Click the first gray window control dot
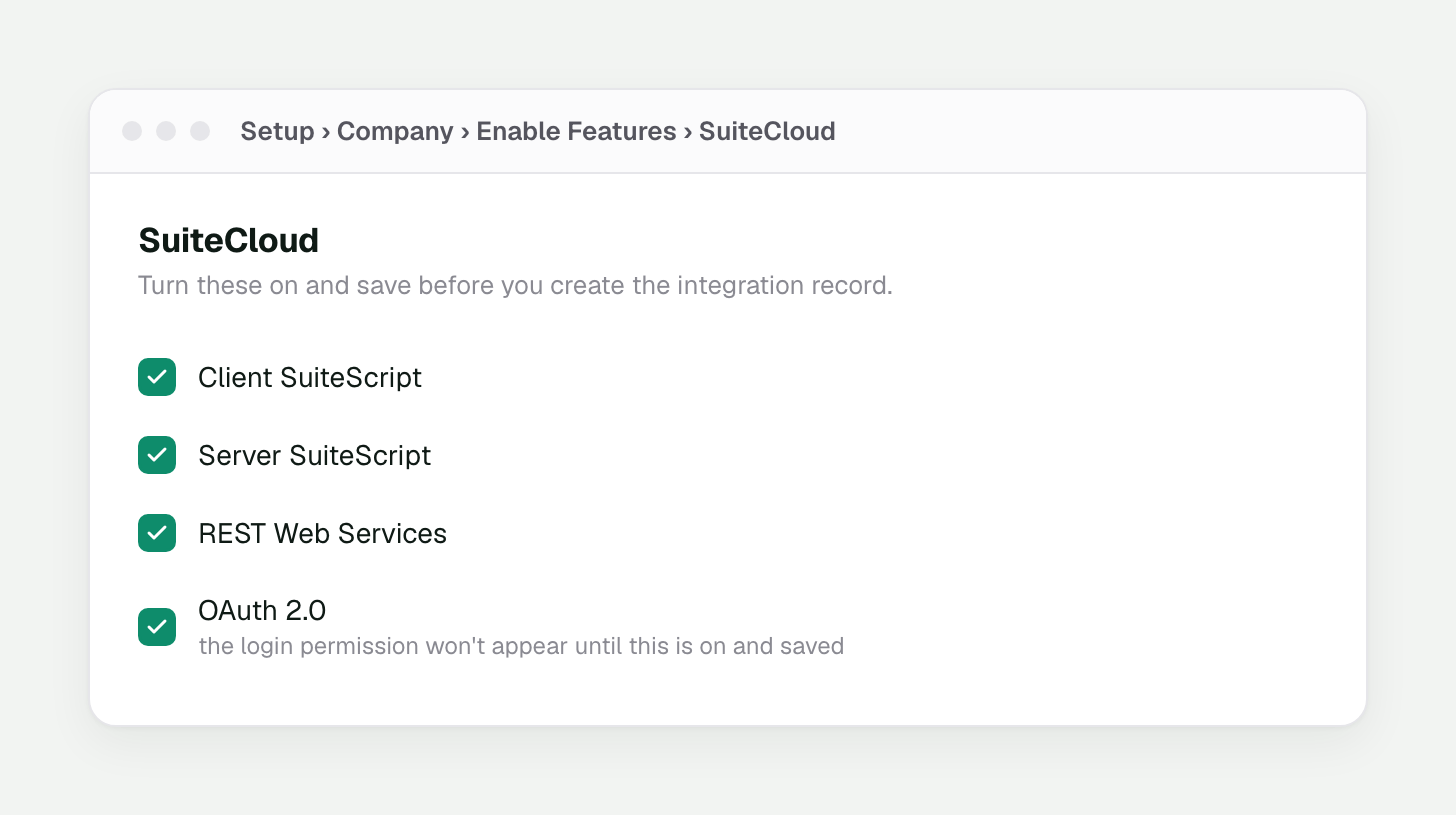Image resolution: width=1456 pixels, height=816 pixels. click(x=132, y=131)
